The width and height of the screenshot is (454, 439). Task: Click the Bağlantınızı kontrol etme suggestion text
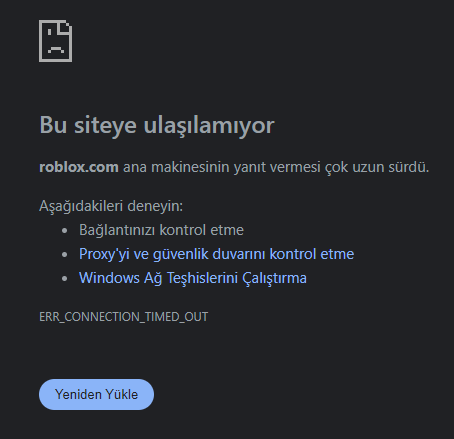(161, 230)
